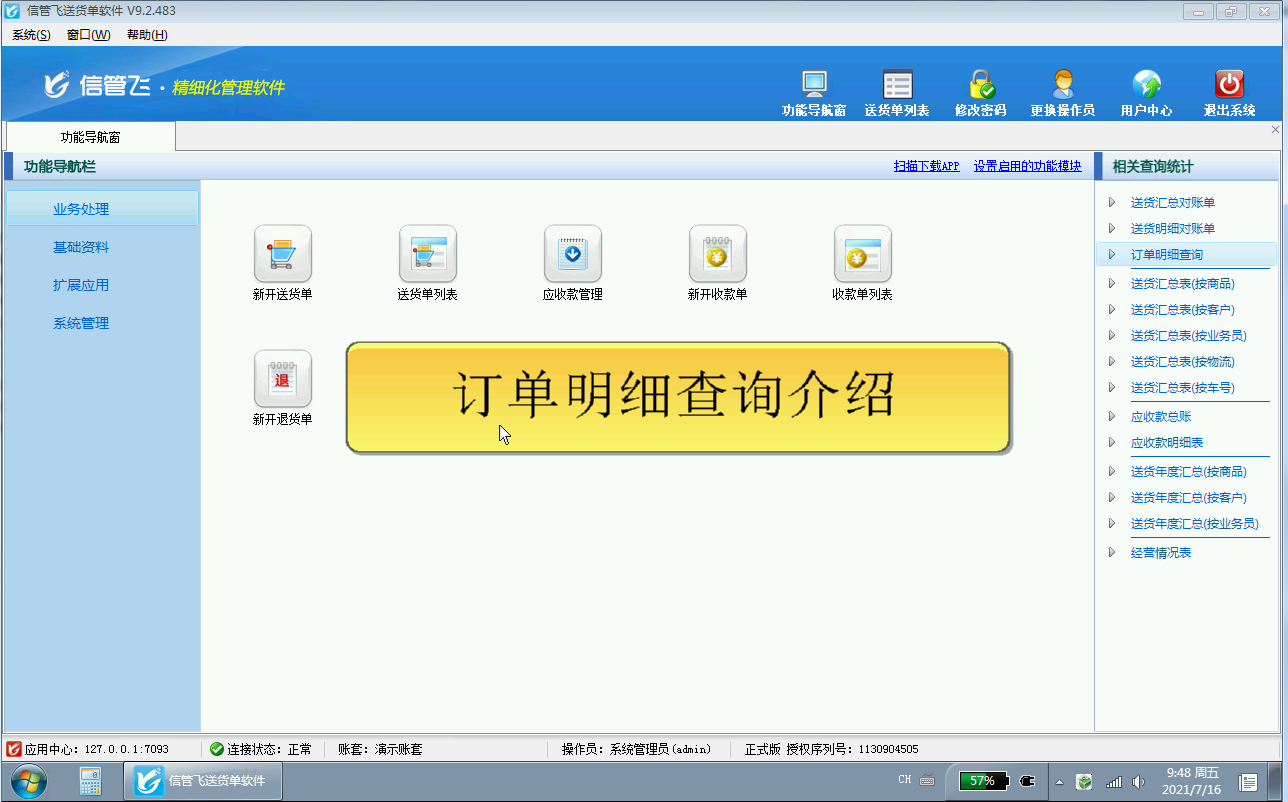Click 更换操作员 toolbar icon
This screenshot has width=1288, height=802.
[1062, 85]
